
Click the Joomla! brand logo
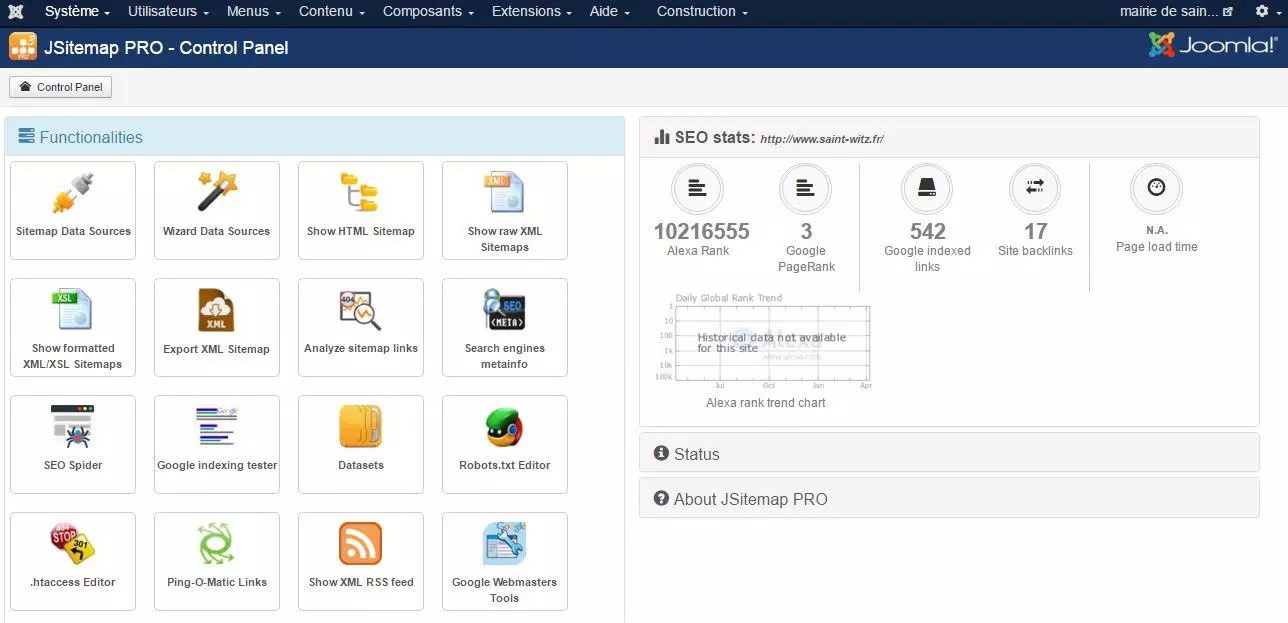pyautogui.click(x=1213, y=45)
